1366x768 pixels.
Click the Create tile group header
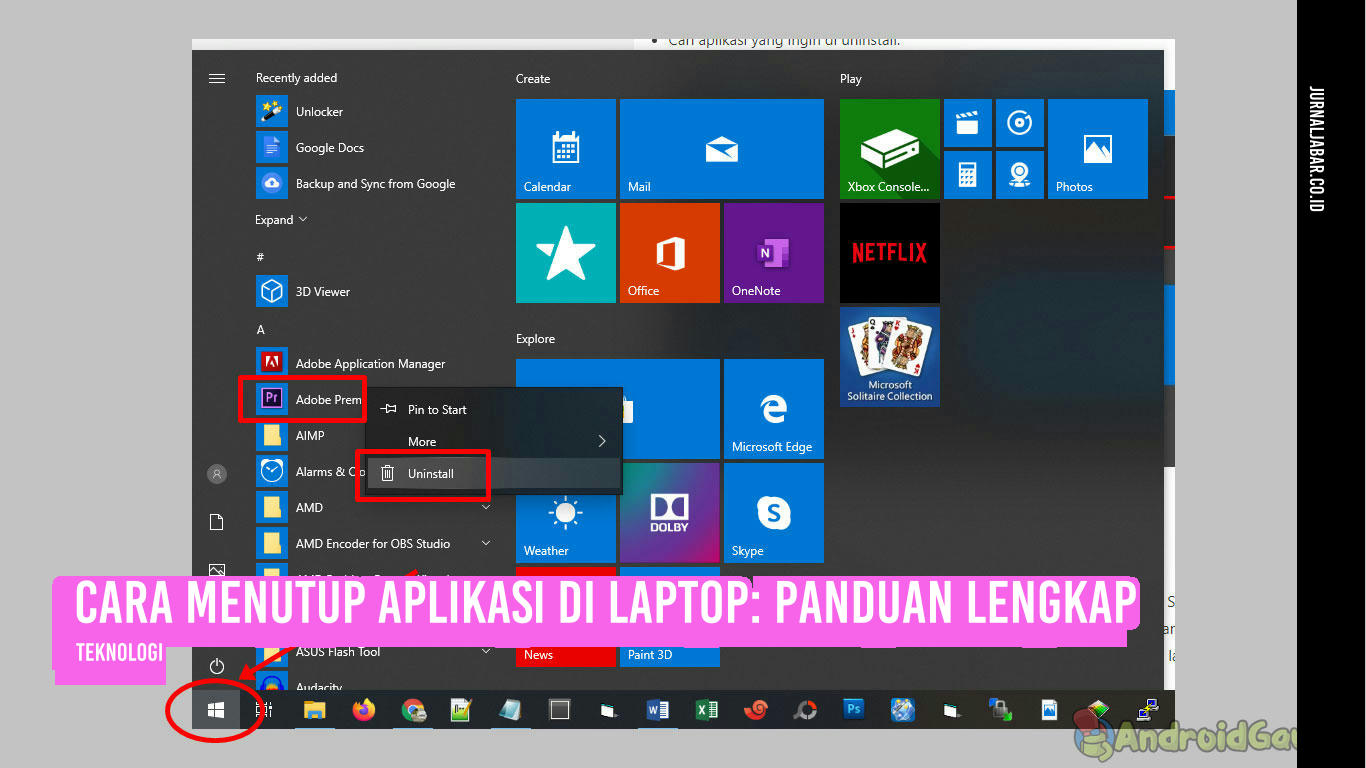pos(533,79)
